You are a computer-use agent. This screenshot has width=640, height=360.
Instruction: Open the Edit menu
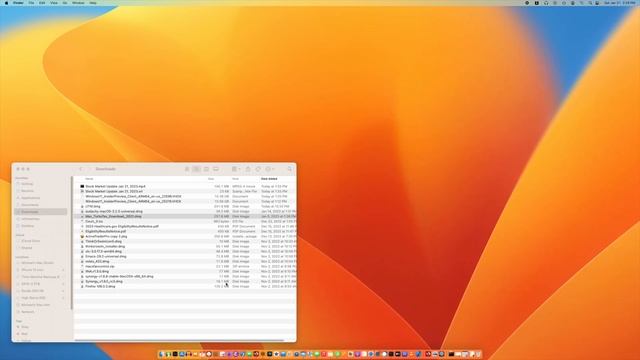click(42, 3)
